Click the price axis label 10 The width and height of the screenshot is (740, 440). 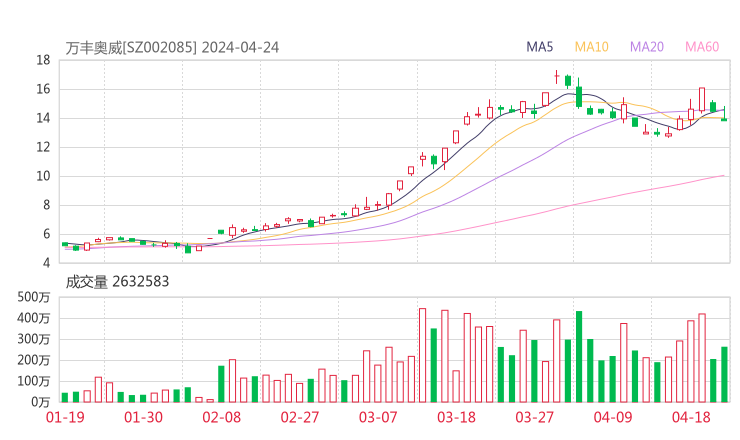click(x=43, y=176)
